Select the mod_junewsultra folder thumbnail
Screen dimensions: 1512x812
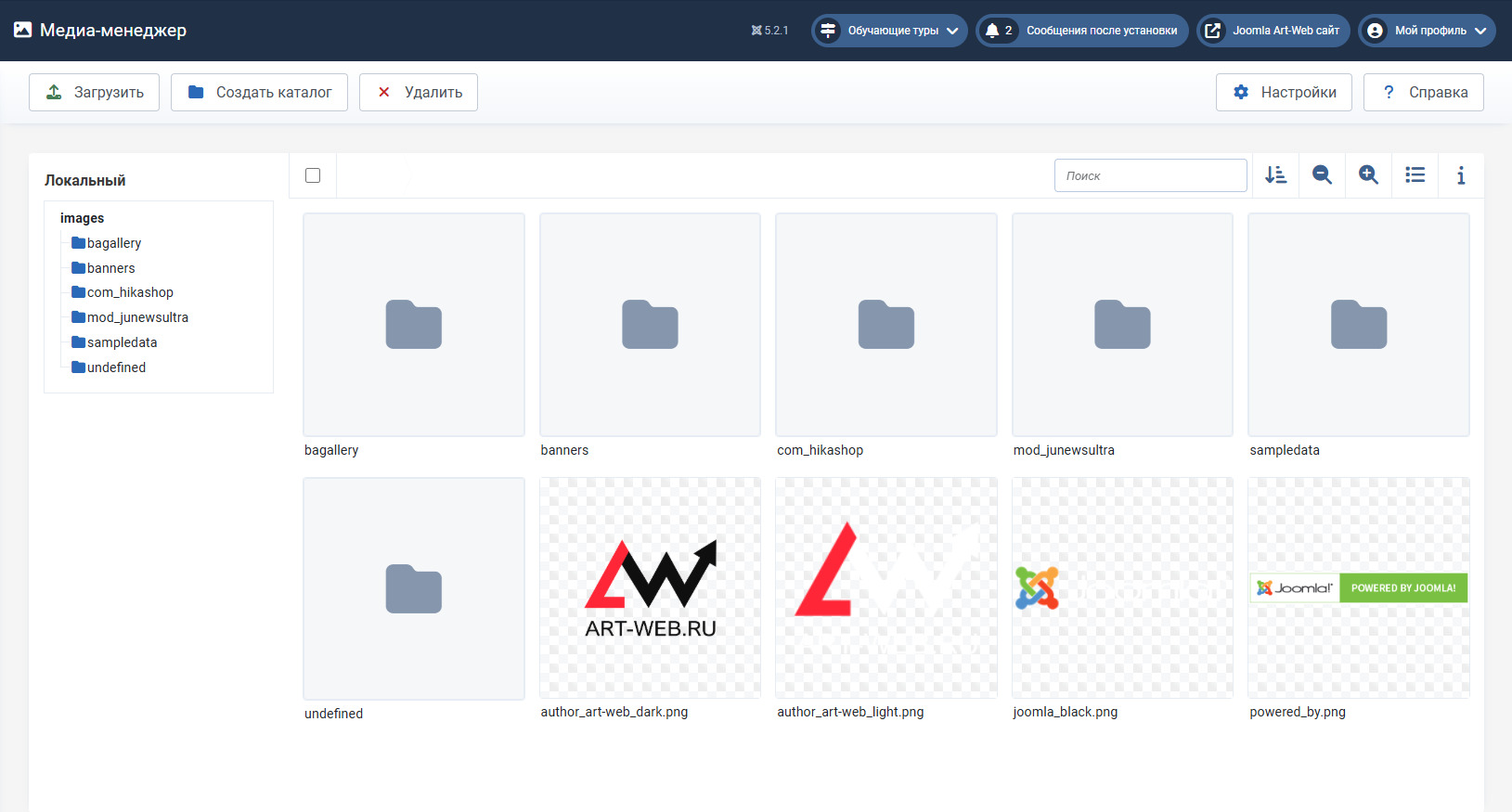point(1122,325)
